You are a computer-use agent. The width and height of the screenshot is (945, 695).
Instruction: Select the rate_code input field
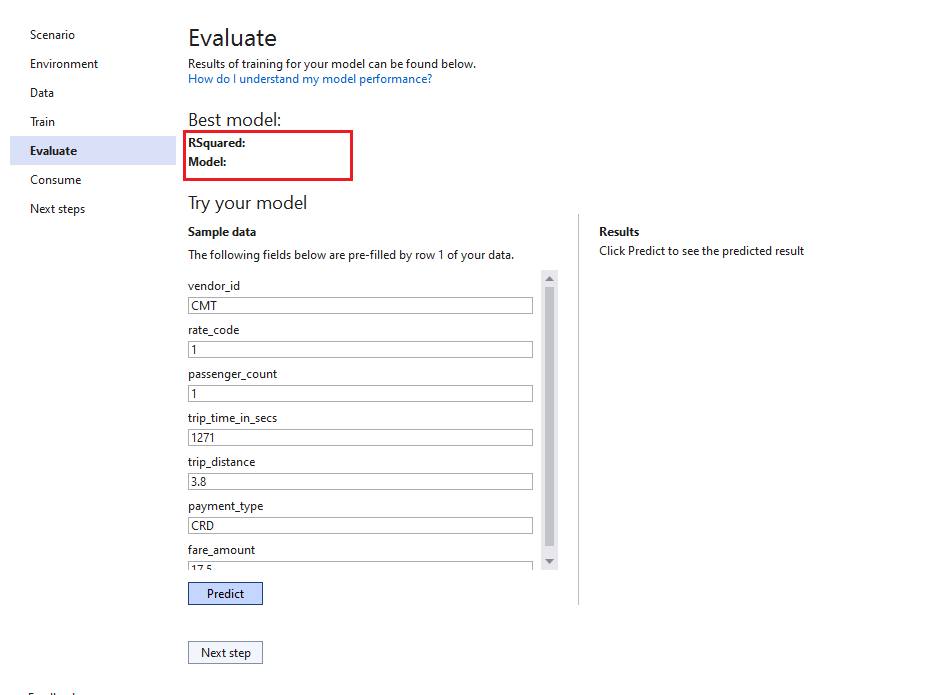click(360, 349)
